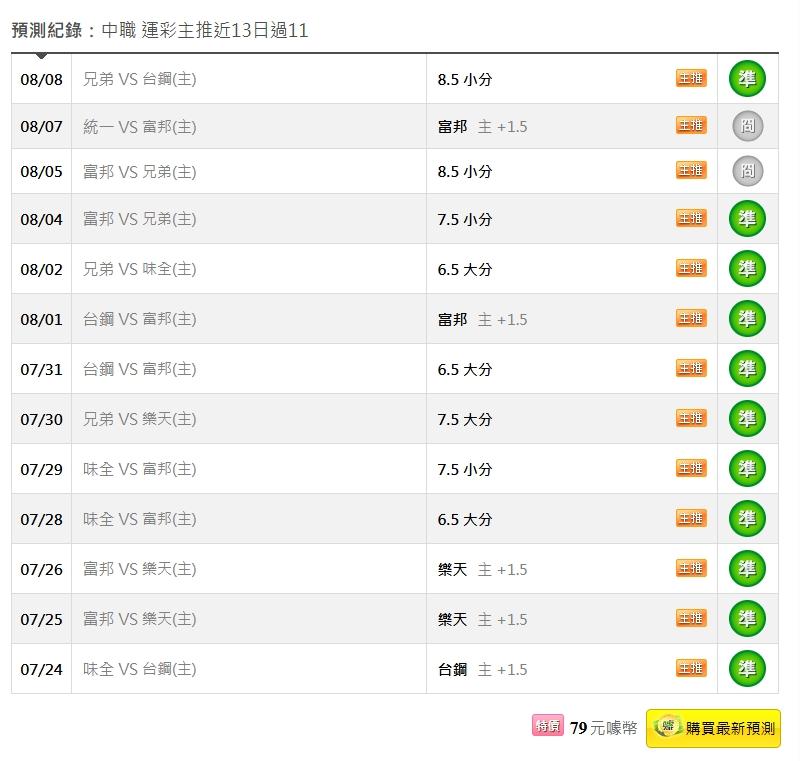Click the green 準 icon in the 07/29 row
Screen dimensions: 800x761
click(x=747, y=468)
